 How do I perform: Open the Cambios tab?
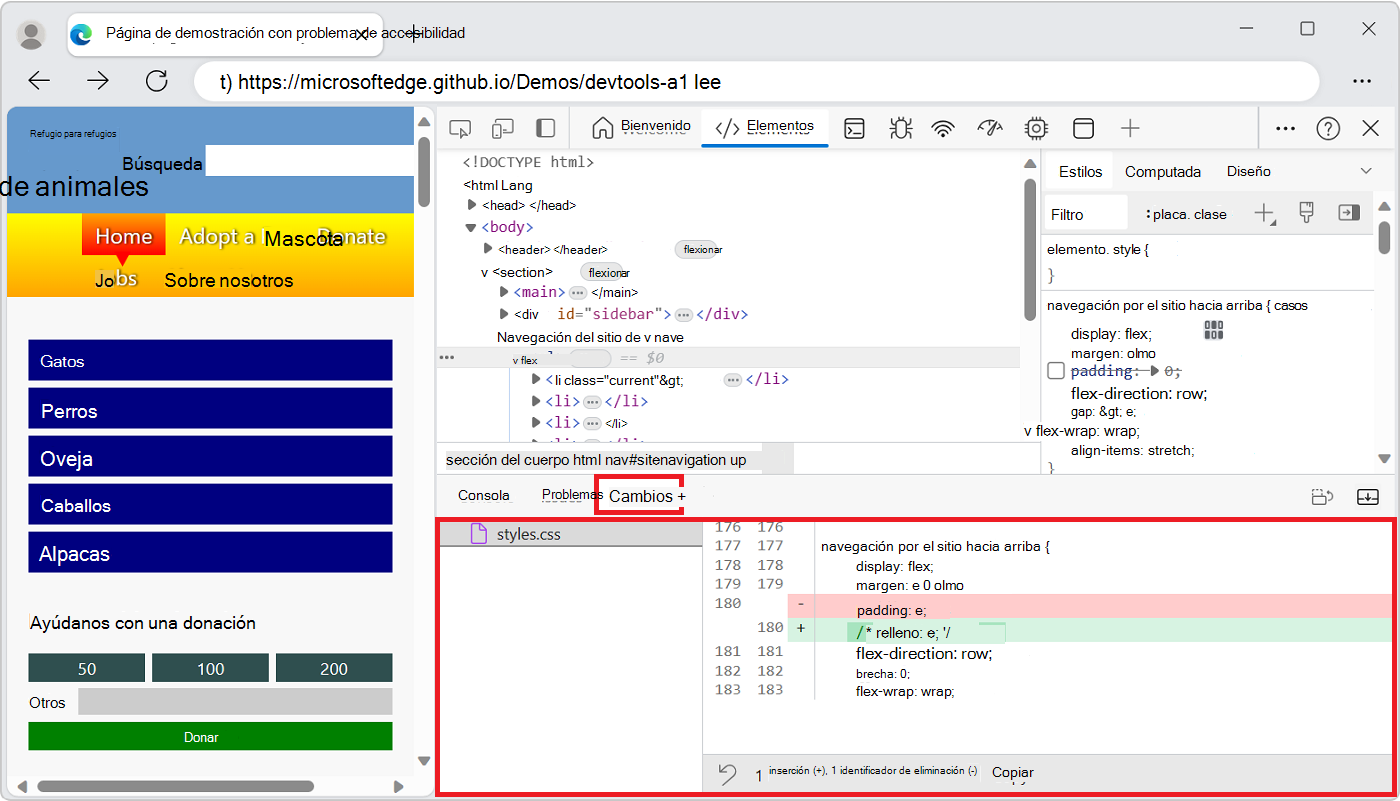(x=638, y=495)
